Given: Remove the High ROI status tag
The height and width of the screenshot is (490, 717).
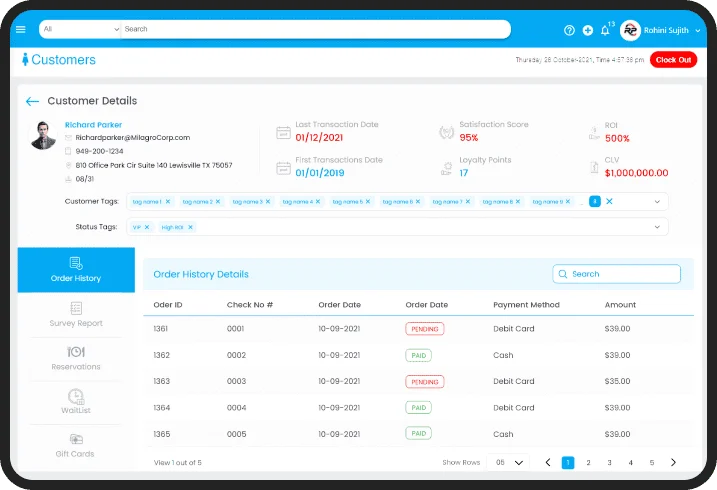Looking at the screenshot, I should pos(190,227).
